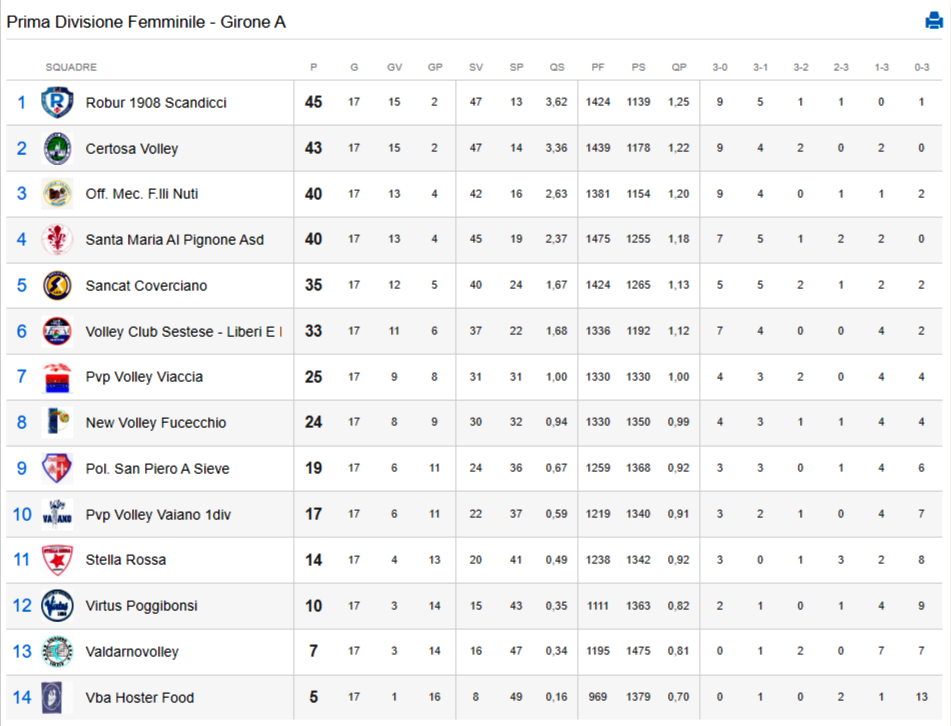This screenshot has width=951, height=726.
Task: Click the Virtus Poggibonsi team logo
Action: tap(57, 605)
